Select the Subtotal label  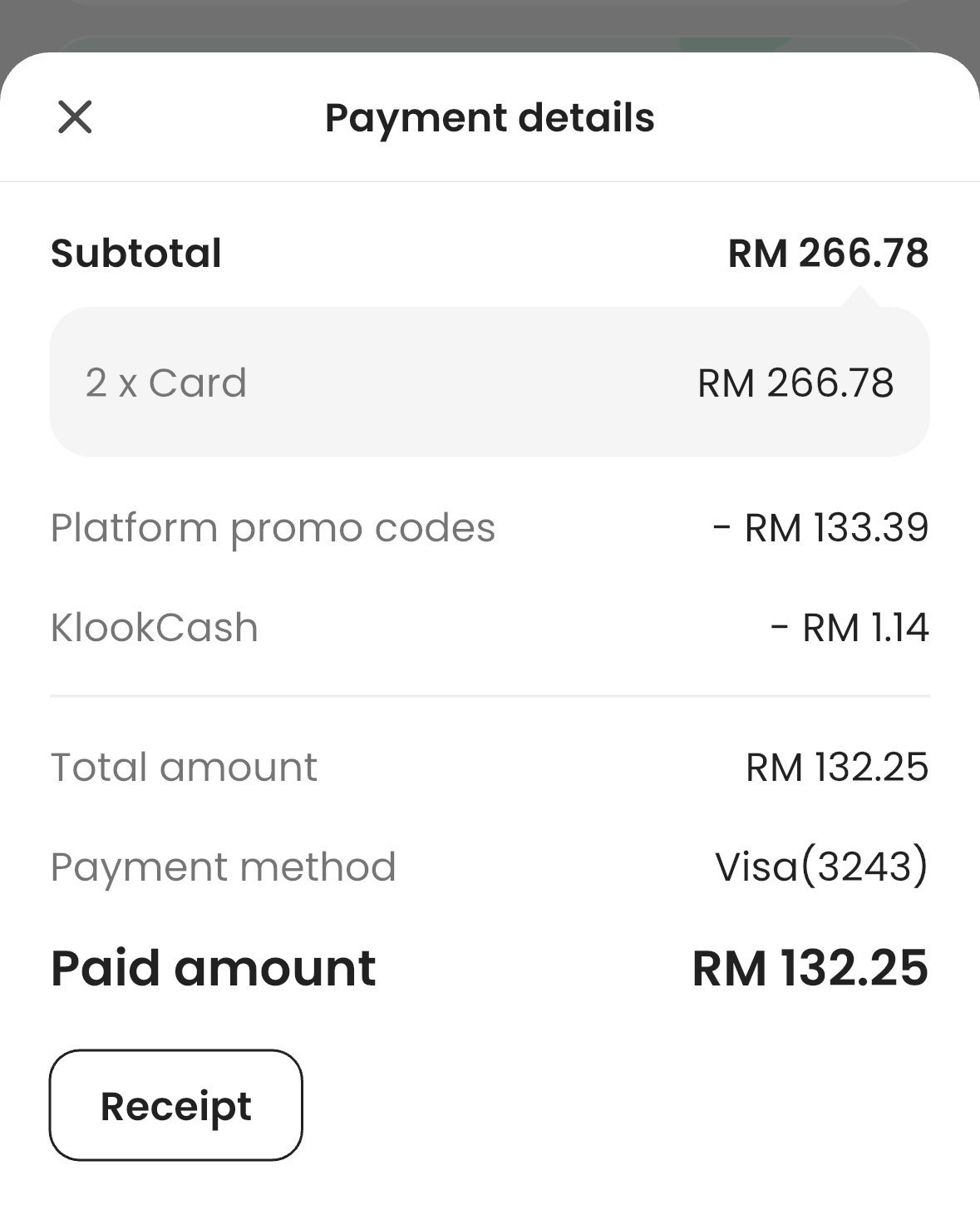pyautogui.click(x=136, y=253)
